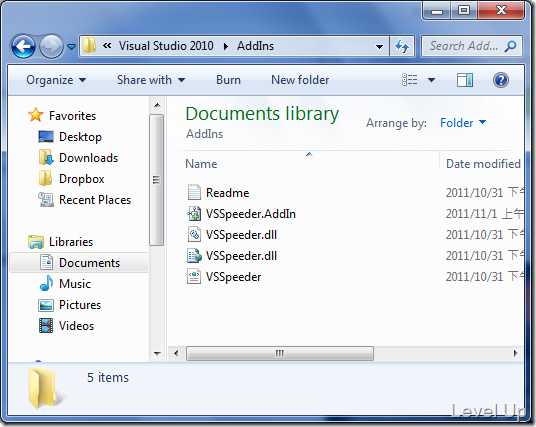Click the VSSpeeder.AddIn file icon
The height and width of the screenshot is (427, 536).
pos(194,214)
